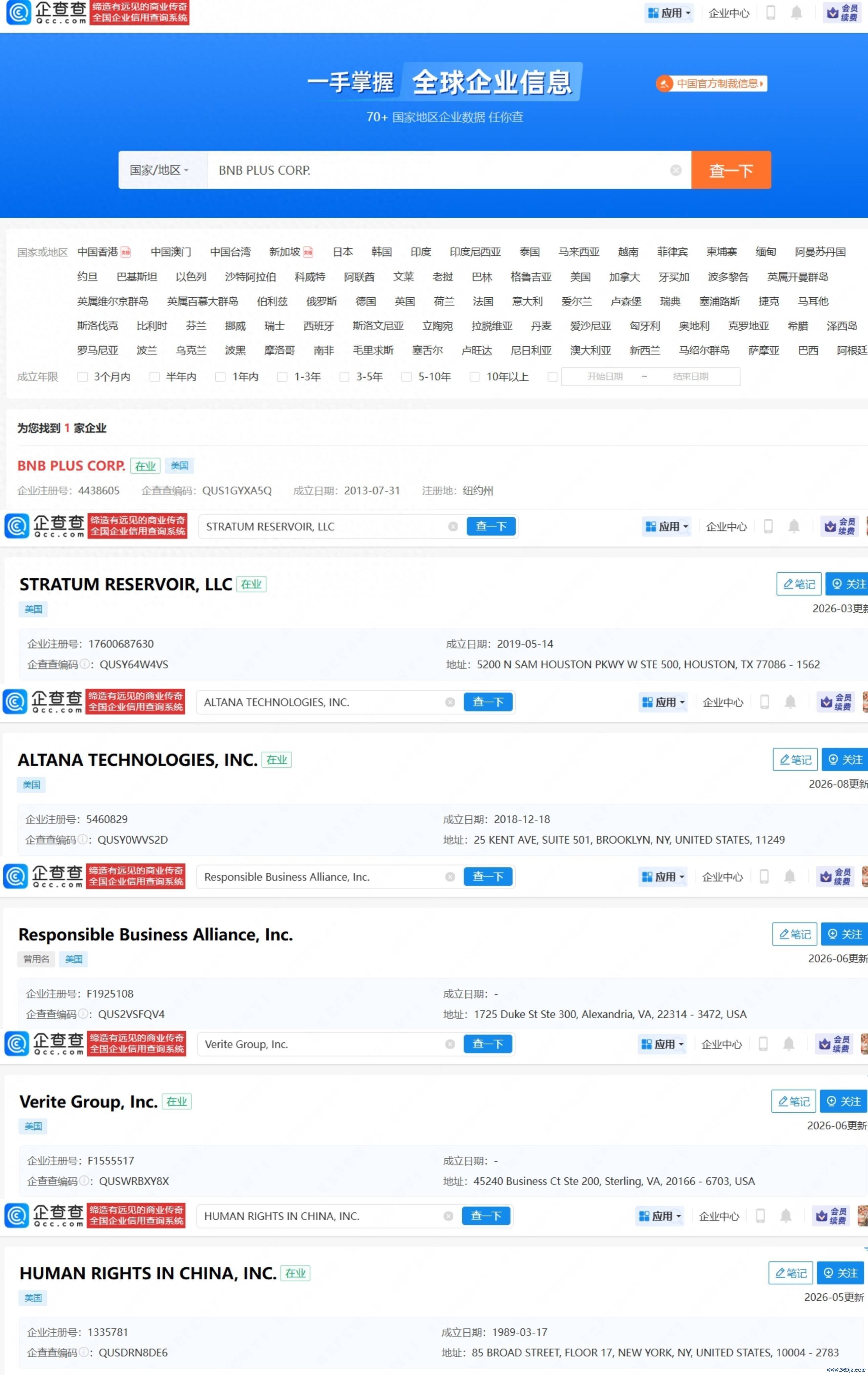The width and height of the screenshot is (868, 1375).
Task: Filter by 英属维尔京群岛 region
Action: (x=113, y=301)
